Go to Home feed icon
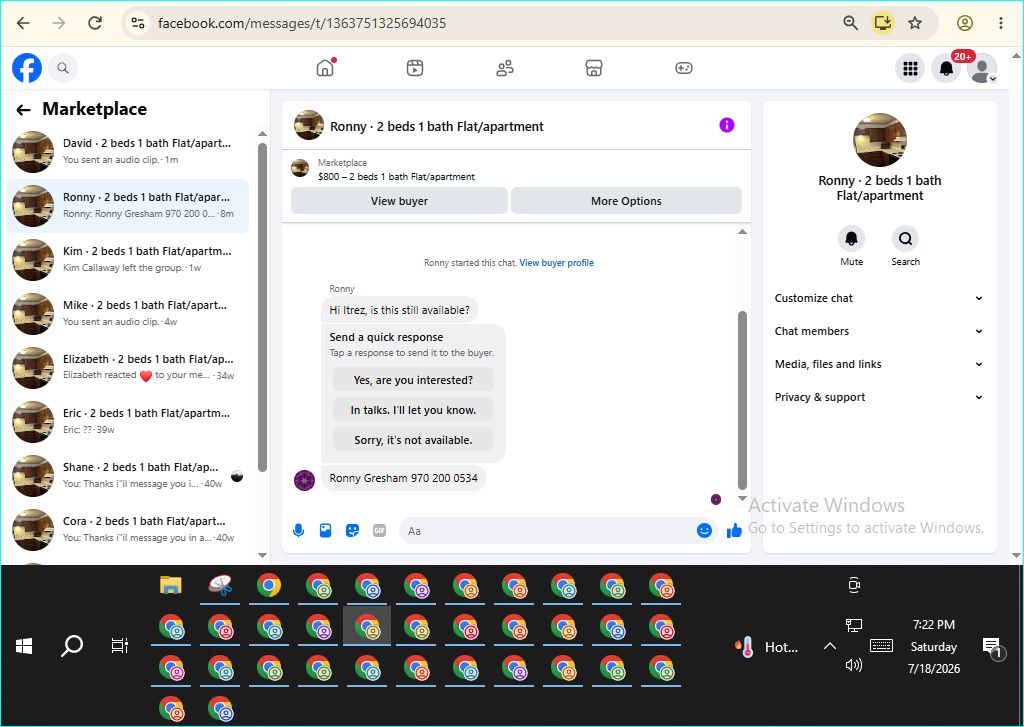The height and width of the screenshot is (727, 1024). click(325, 67)
